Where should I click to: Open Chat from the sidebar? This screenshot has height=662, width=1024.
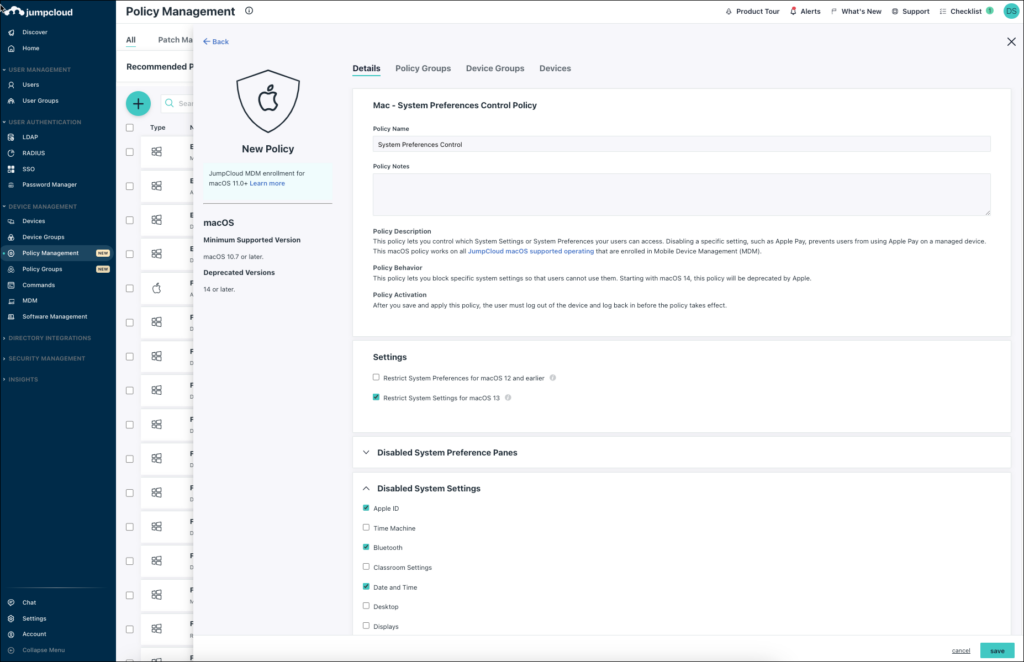point(29,602)
